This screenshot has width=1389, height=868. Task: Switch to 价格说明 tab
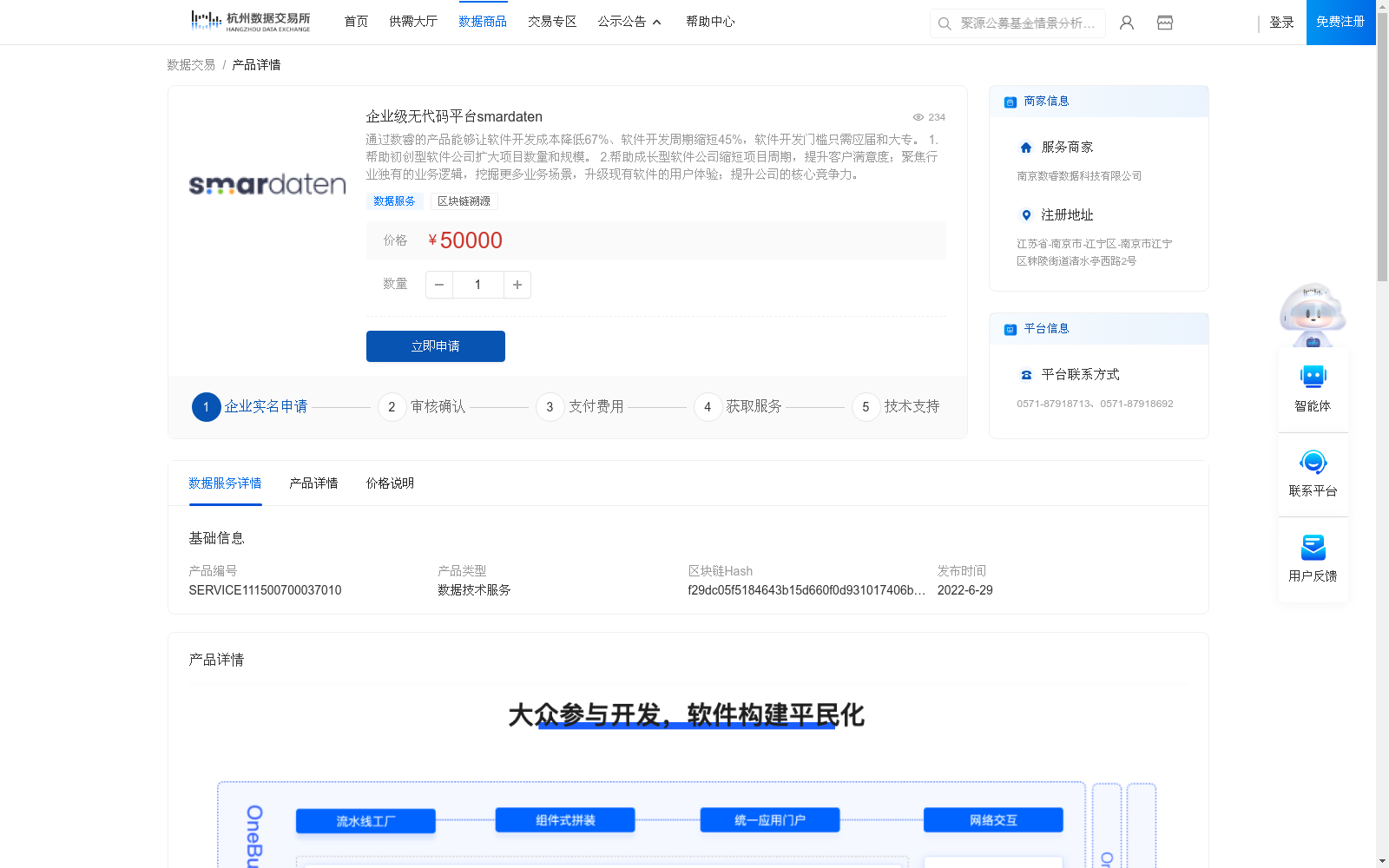390,483
